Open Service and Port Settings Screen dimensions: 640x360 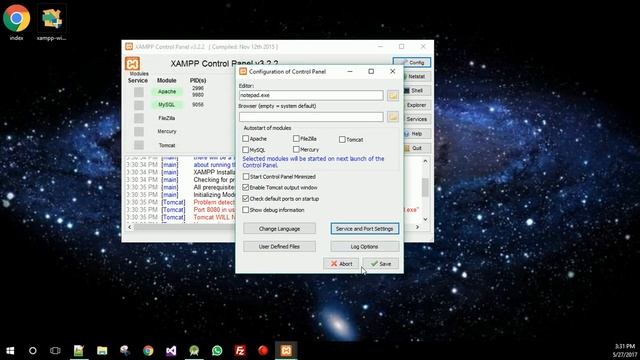pos(364,229)
